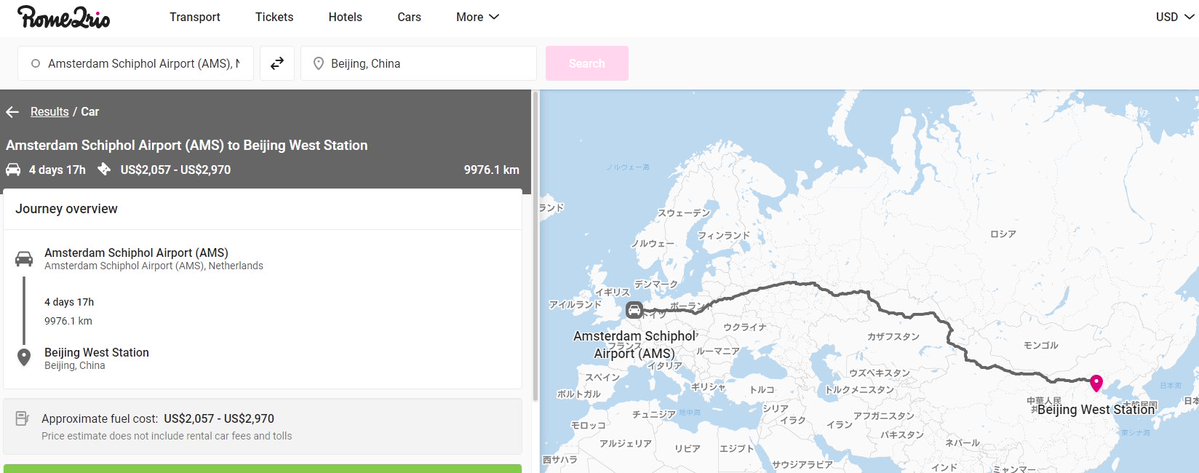Open the Hotels menu item
The height and width of the screenshot is (473, 1199).
pyautogui.click(x=346, y=17)
